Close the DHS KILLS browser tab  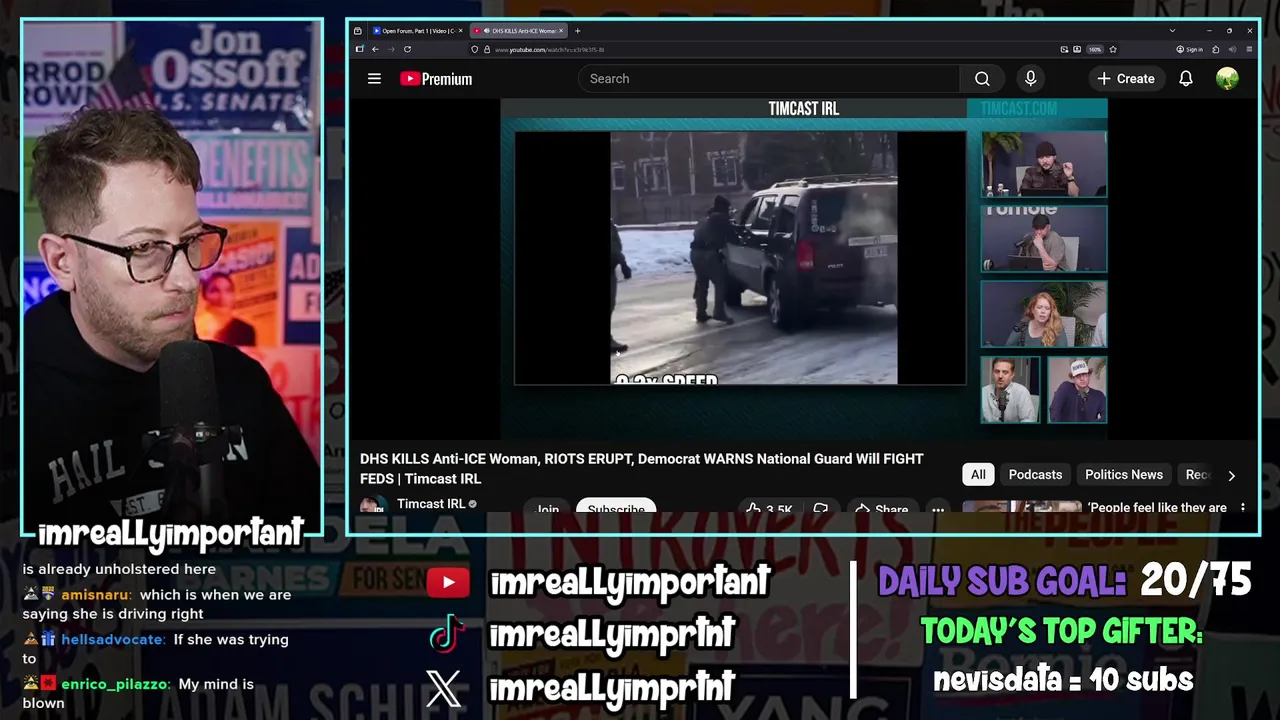(561, 31)
